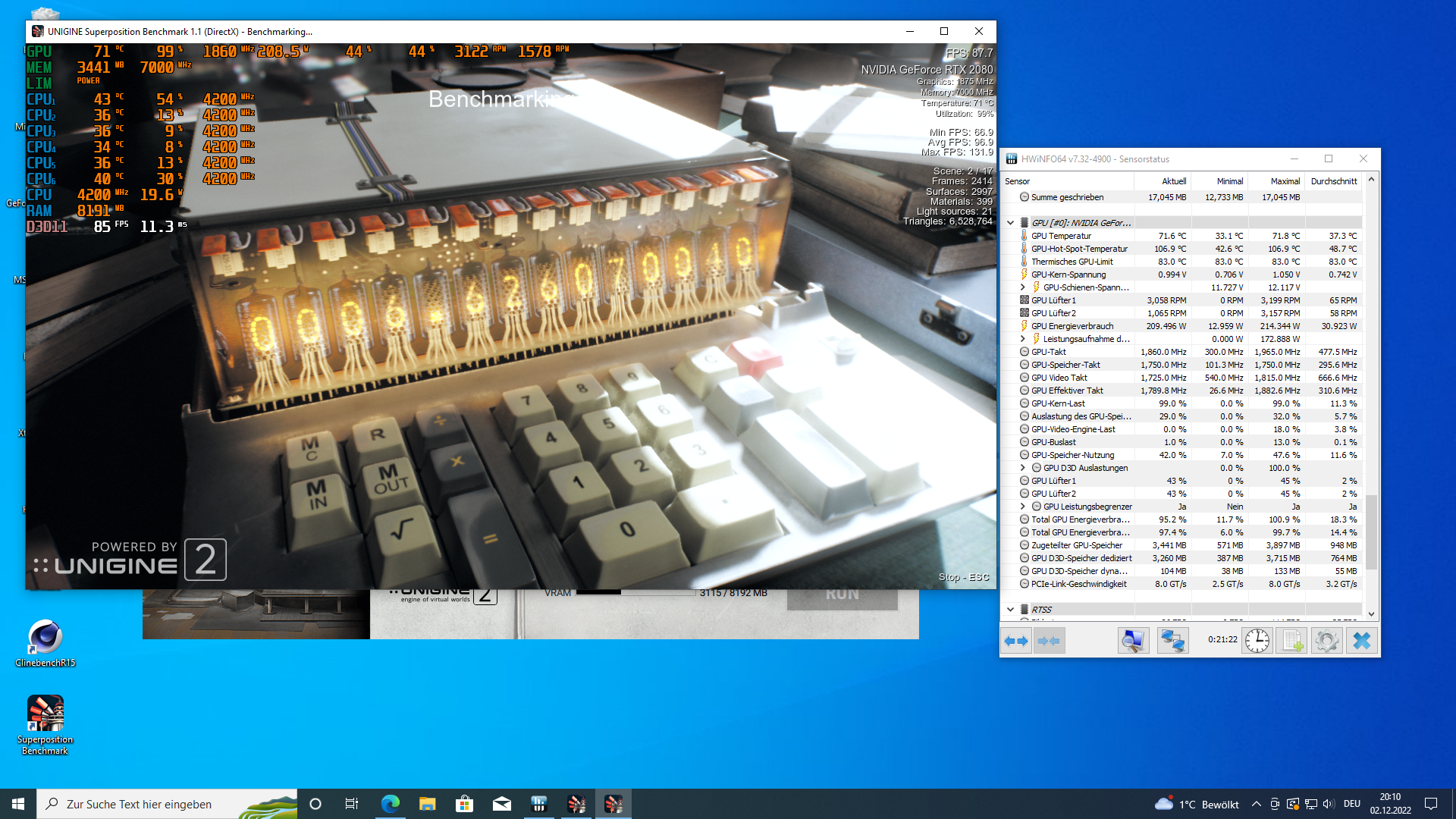Click the Aktuell column header
This screenshot has height=819, width=1456.
pyautogui.click(x=1173, y=181)
